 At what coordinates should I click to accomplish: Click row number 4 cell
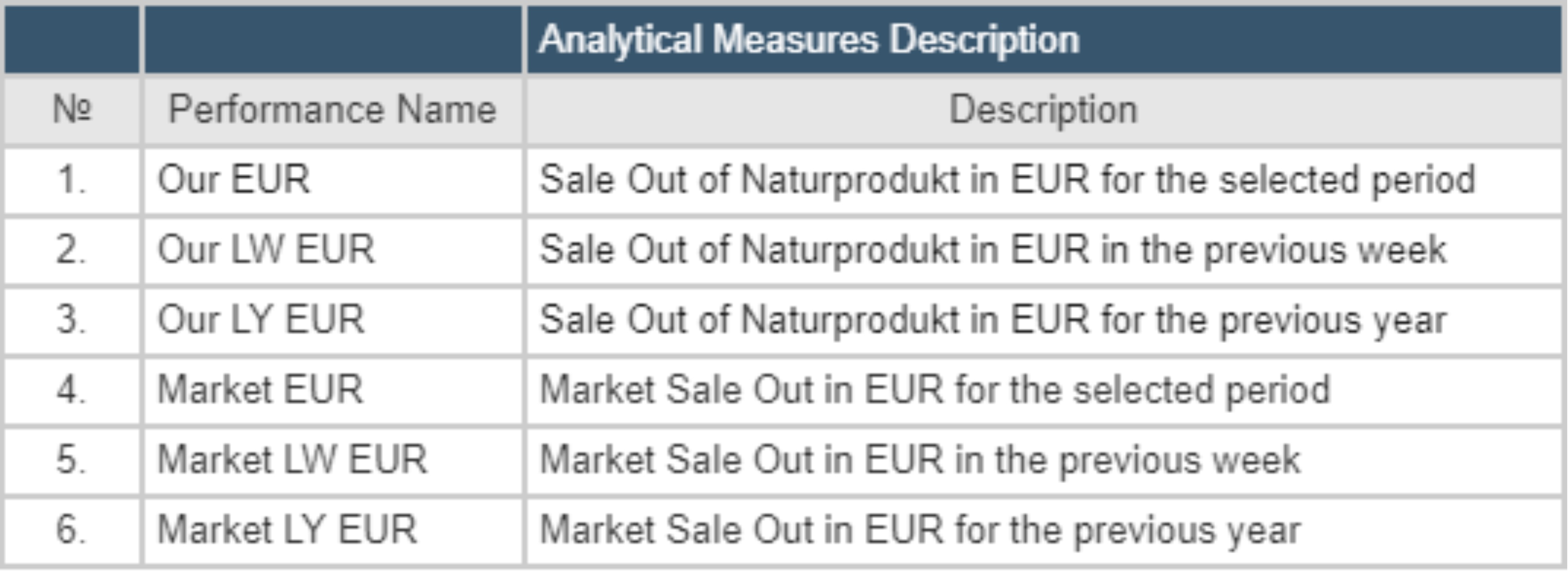(x=71, y=390)
